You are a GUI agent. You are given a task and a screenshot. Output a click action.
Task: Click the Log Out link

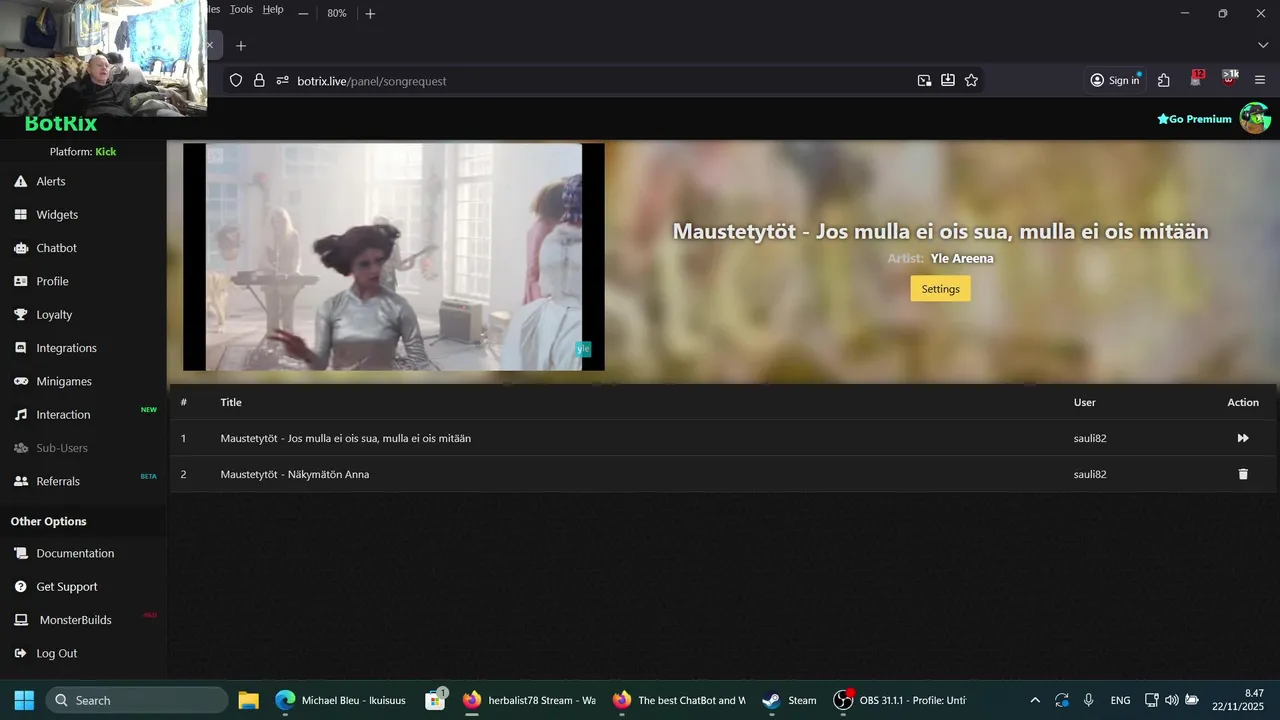tap(56, 653)
